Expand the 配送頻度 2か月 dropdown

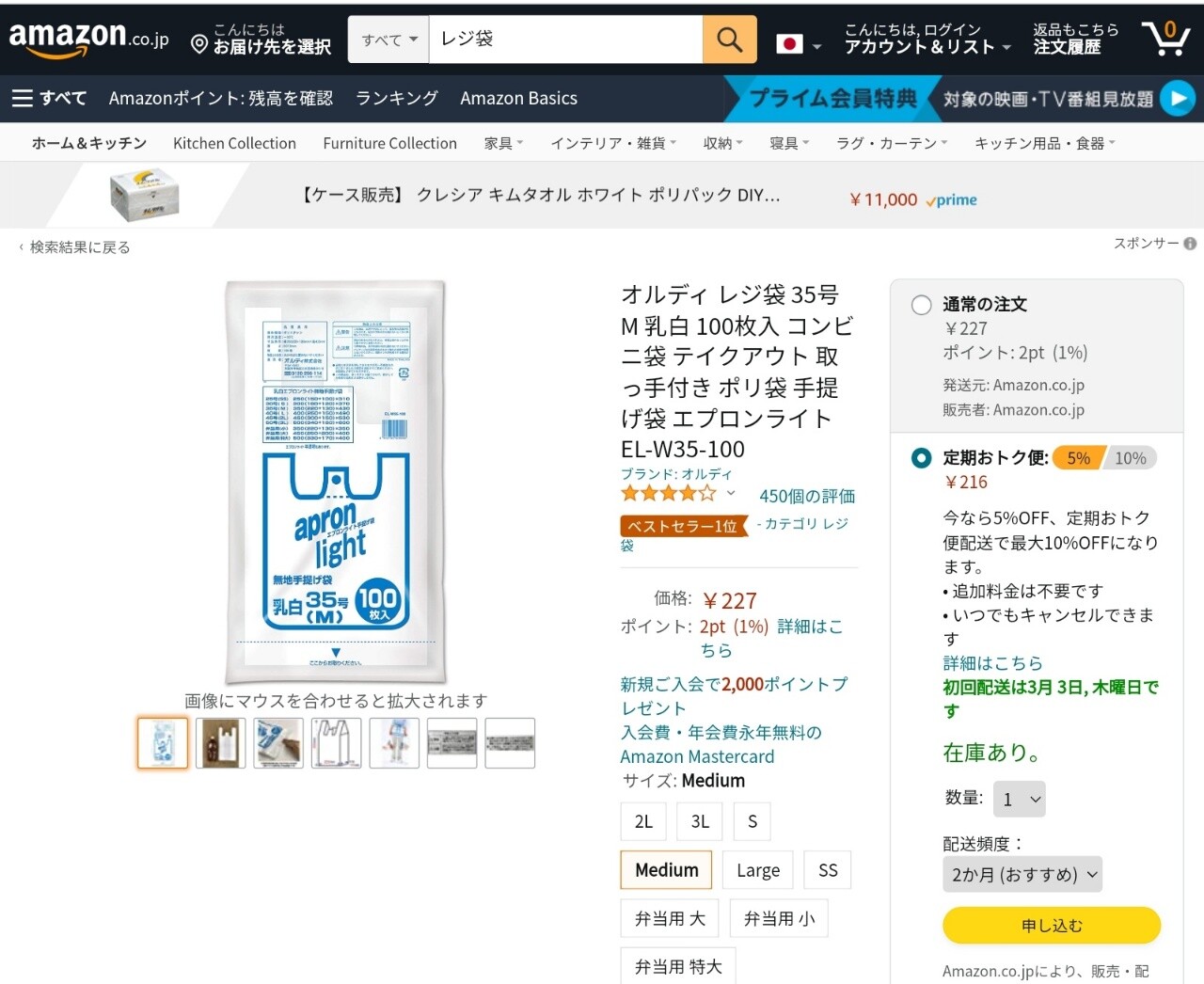[1022, 874]
